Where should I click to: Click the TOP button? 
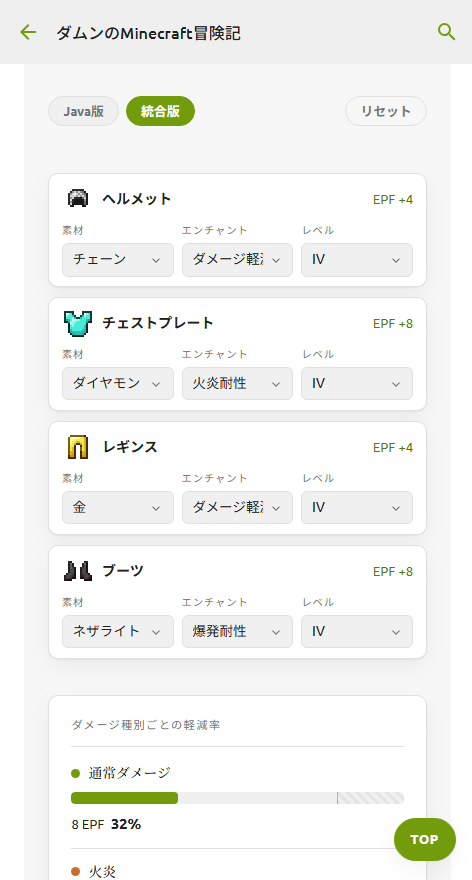click(x=425, y=840)
